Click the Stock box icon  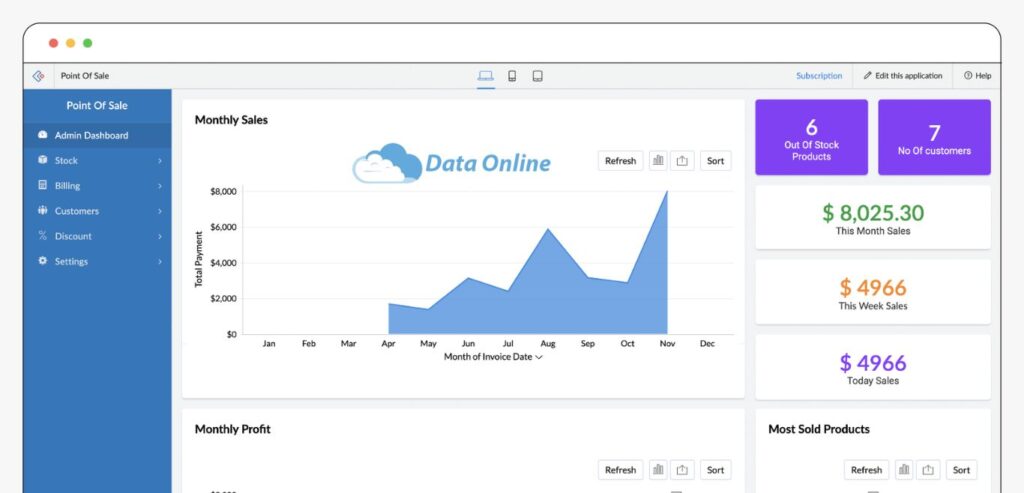pos(42,160)
